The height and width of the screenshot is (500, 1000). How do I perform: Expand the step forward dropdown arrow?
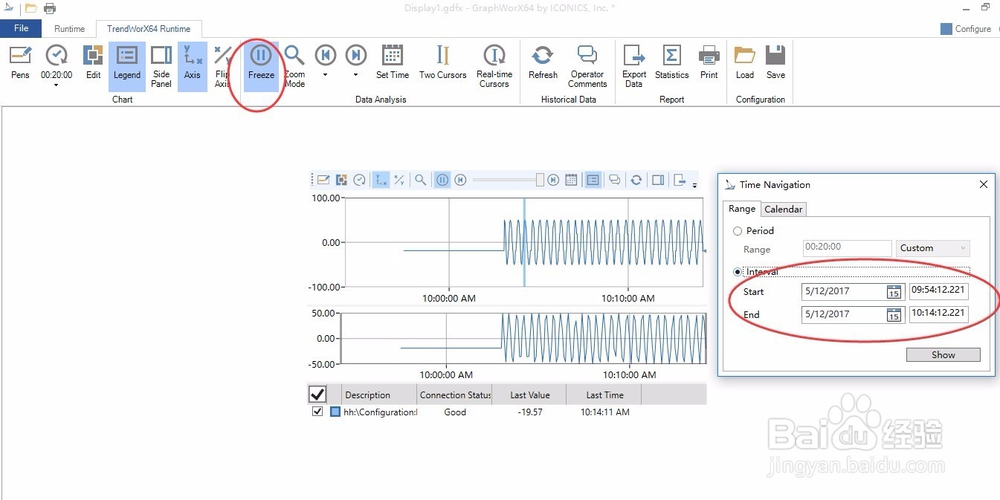[x=356, y=75]
